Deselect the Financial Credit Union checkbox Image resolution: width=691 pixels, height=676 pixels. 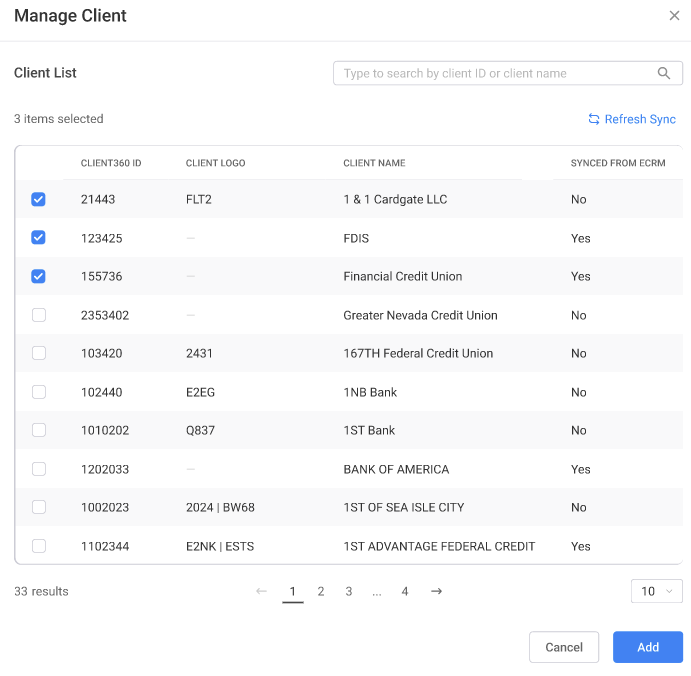pyautogui.click(x=39, y=276)
